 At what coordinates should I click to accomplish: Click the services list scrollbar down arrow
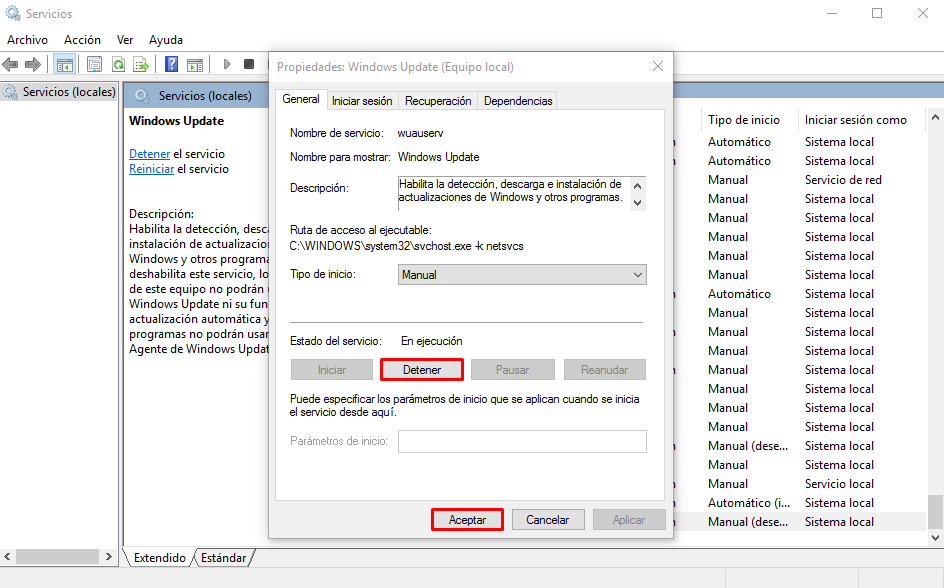pos(934,537)
